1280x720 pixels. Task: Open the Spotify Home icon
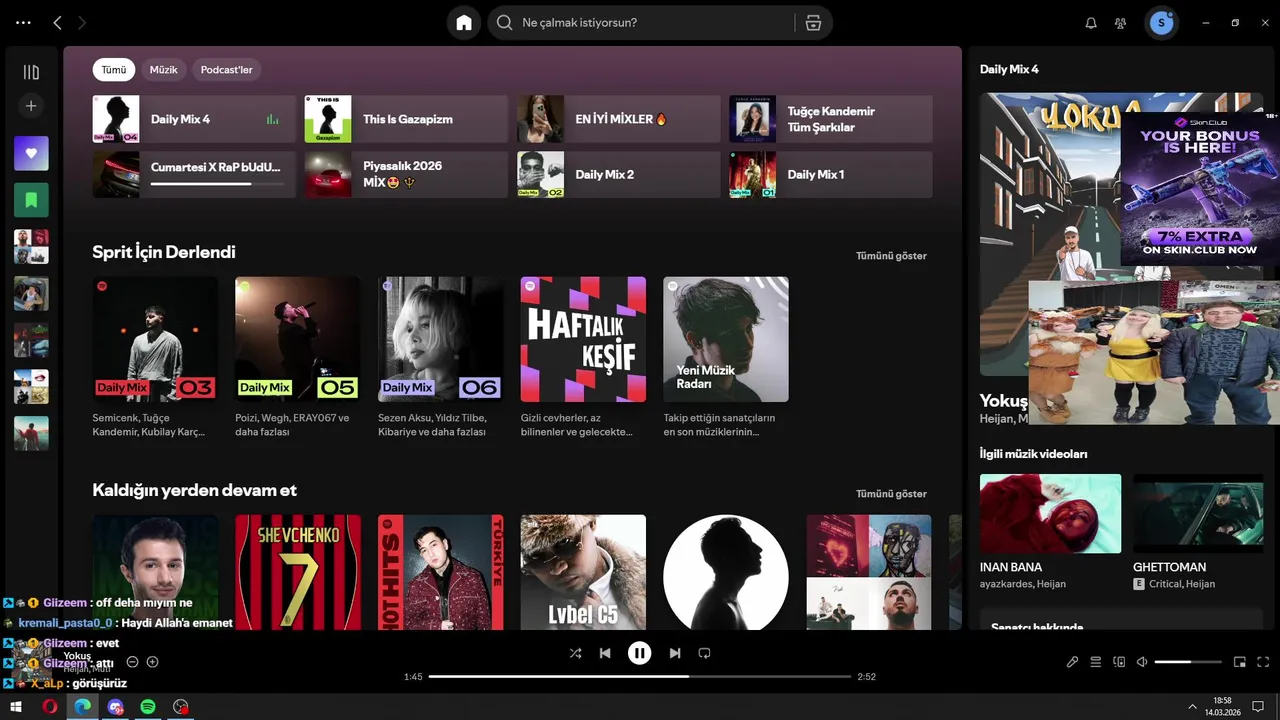coord(464,23)
